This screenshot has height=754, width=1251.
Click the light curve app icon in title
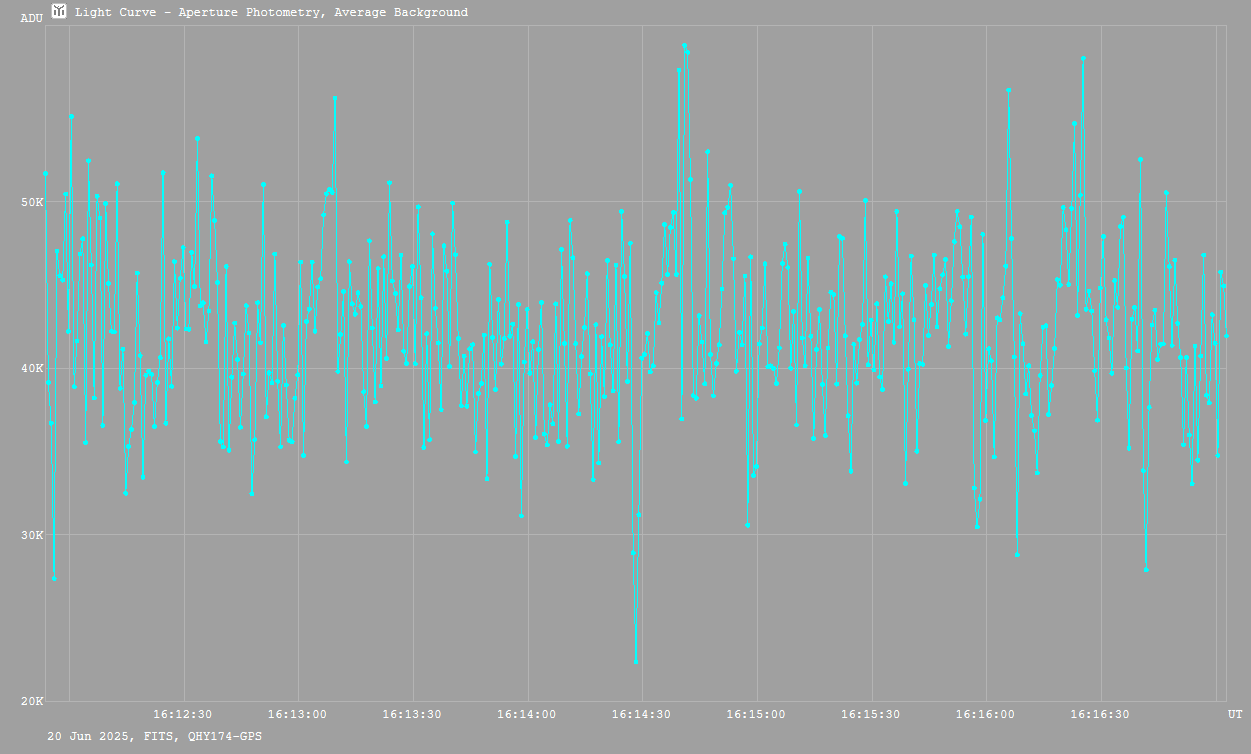coord(60,11)
